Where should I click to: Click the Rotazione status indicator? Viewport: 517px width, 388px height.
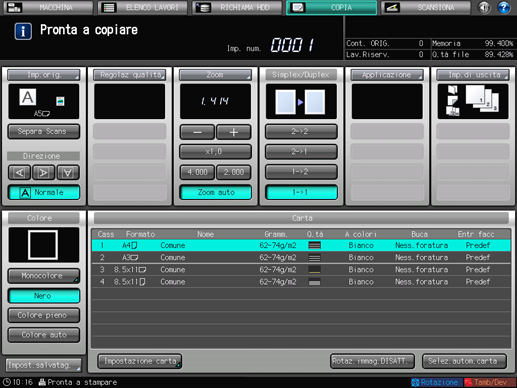(x=436, y=382)
